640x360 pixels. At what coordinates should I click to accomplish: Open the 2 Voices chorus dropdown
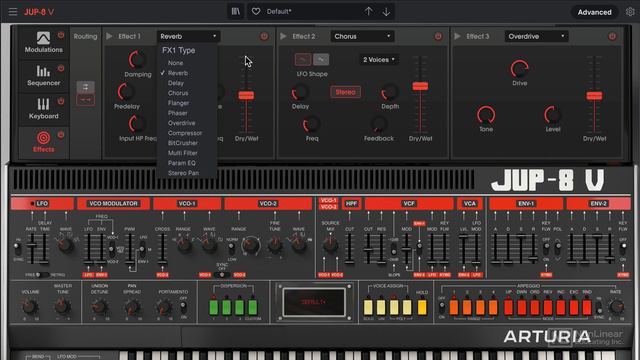379,60
